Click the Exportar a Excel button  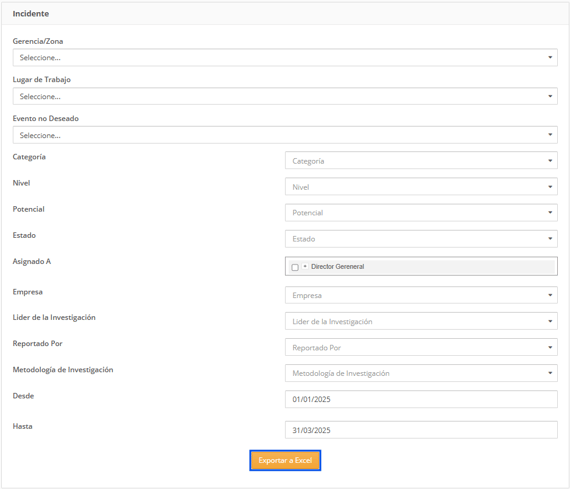click(285, 460)
